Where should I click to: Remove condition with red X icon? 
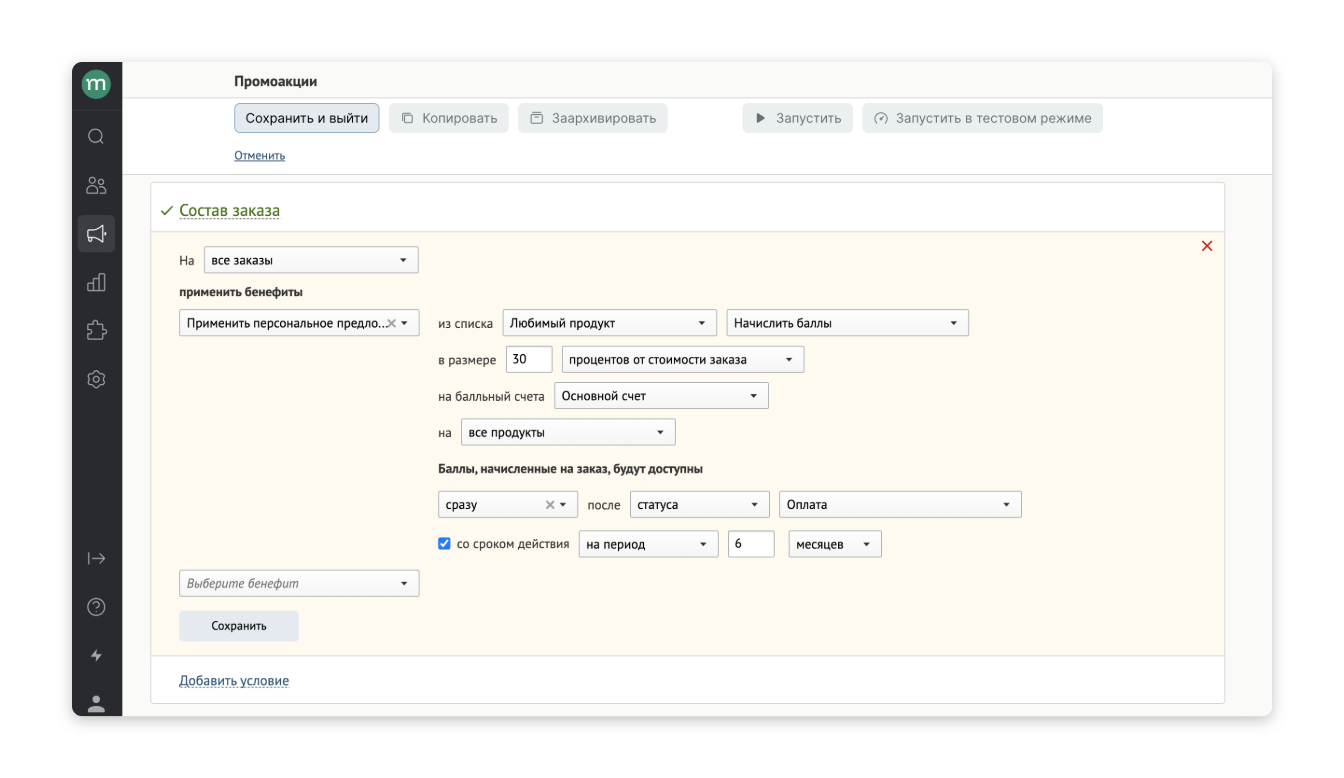(1207, 246)
